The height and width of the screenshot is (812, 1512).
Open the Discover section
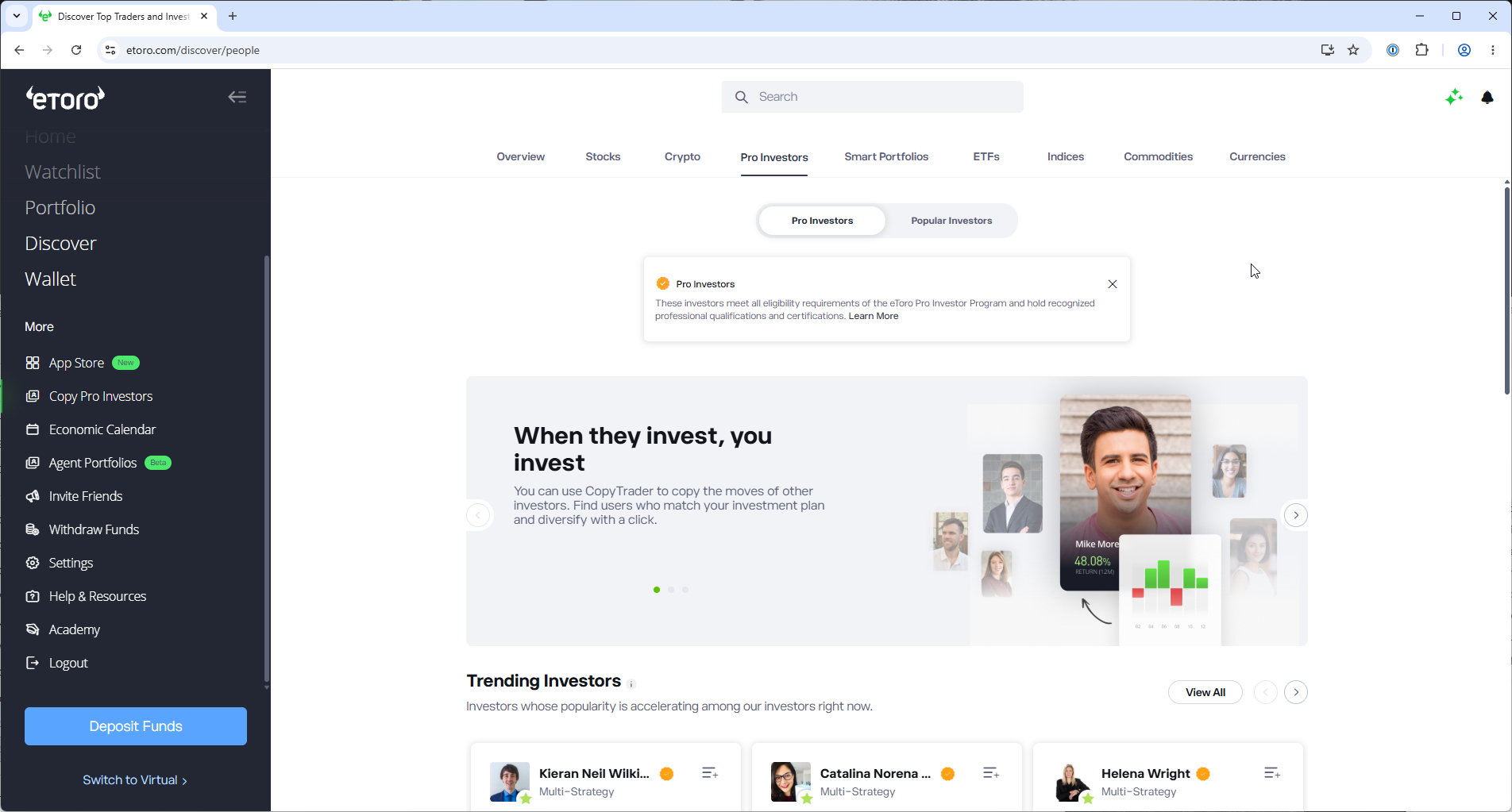tap(60, 244)
